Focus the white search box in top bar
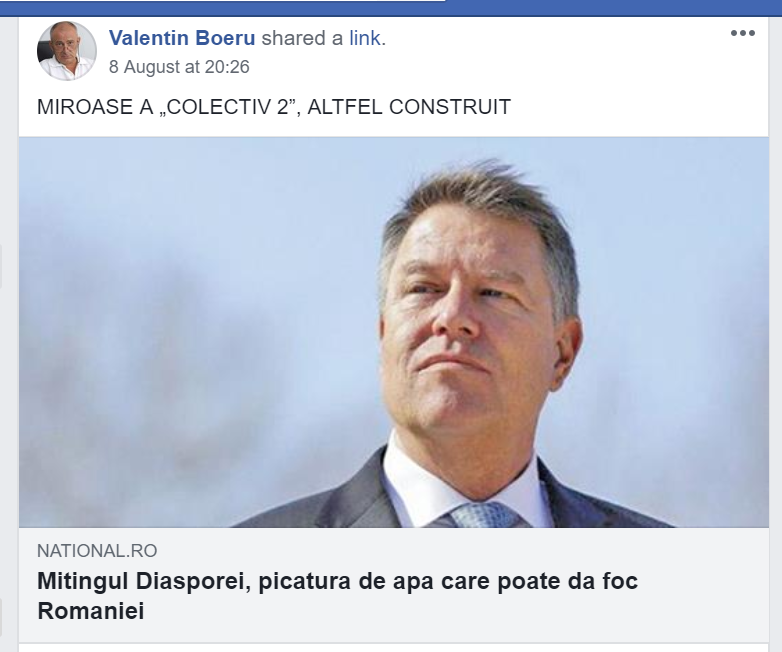 [222, 1]
